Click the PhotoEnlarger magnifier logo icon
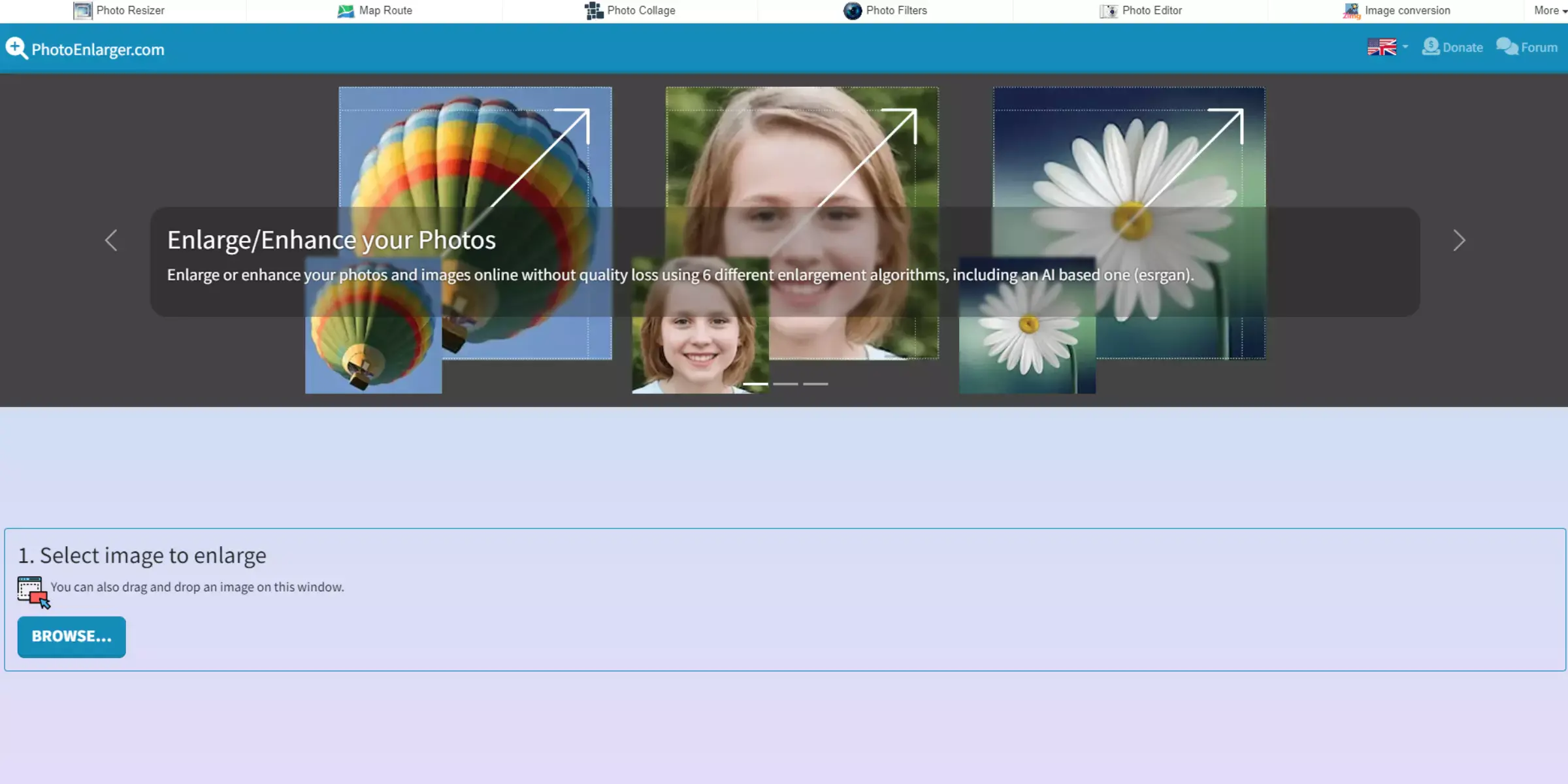The image size is (1568, 784). (16, 48)
